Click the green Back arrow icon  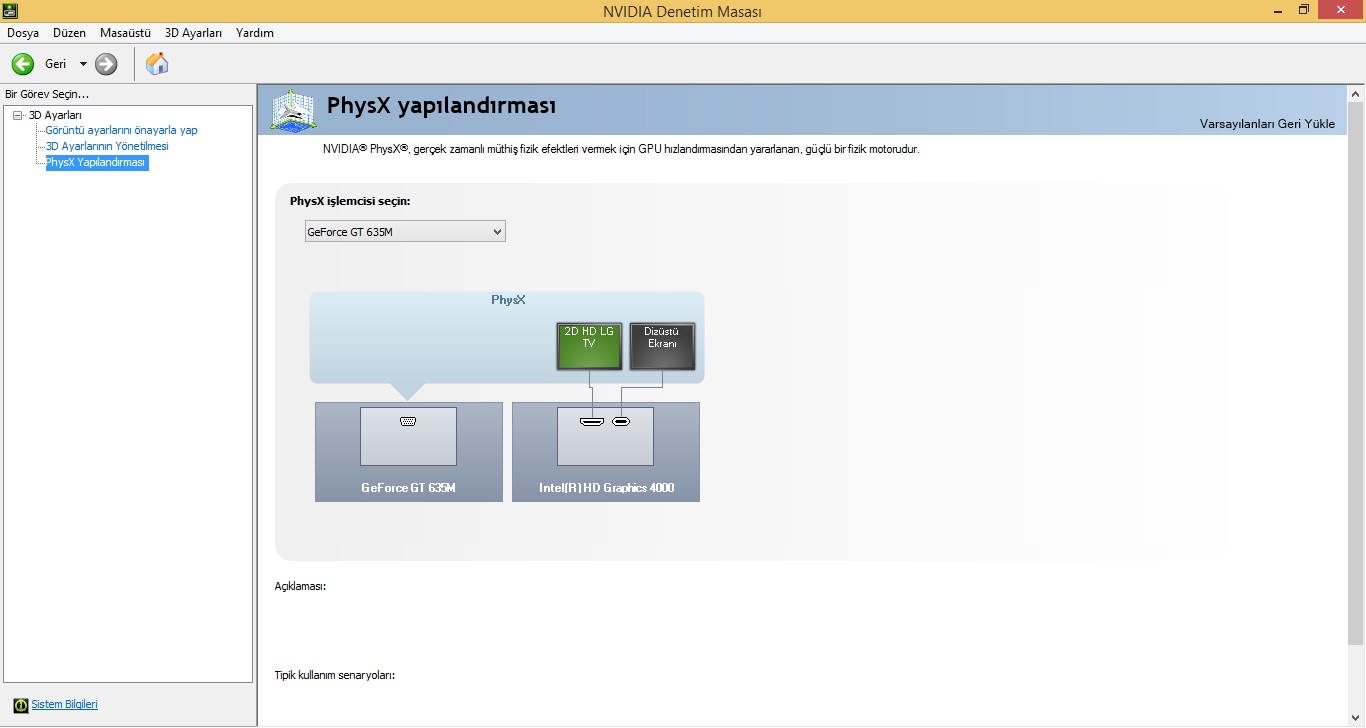(x=22, y=64)
